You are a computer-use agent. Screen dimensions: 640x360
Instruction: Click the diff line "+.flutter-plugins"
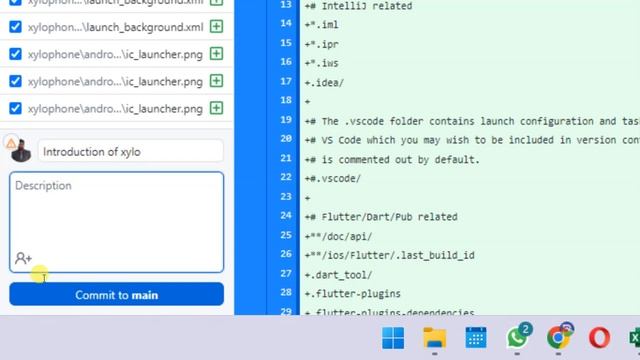353,294
